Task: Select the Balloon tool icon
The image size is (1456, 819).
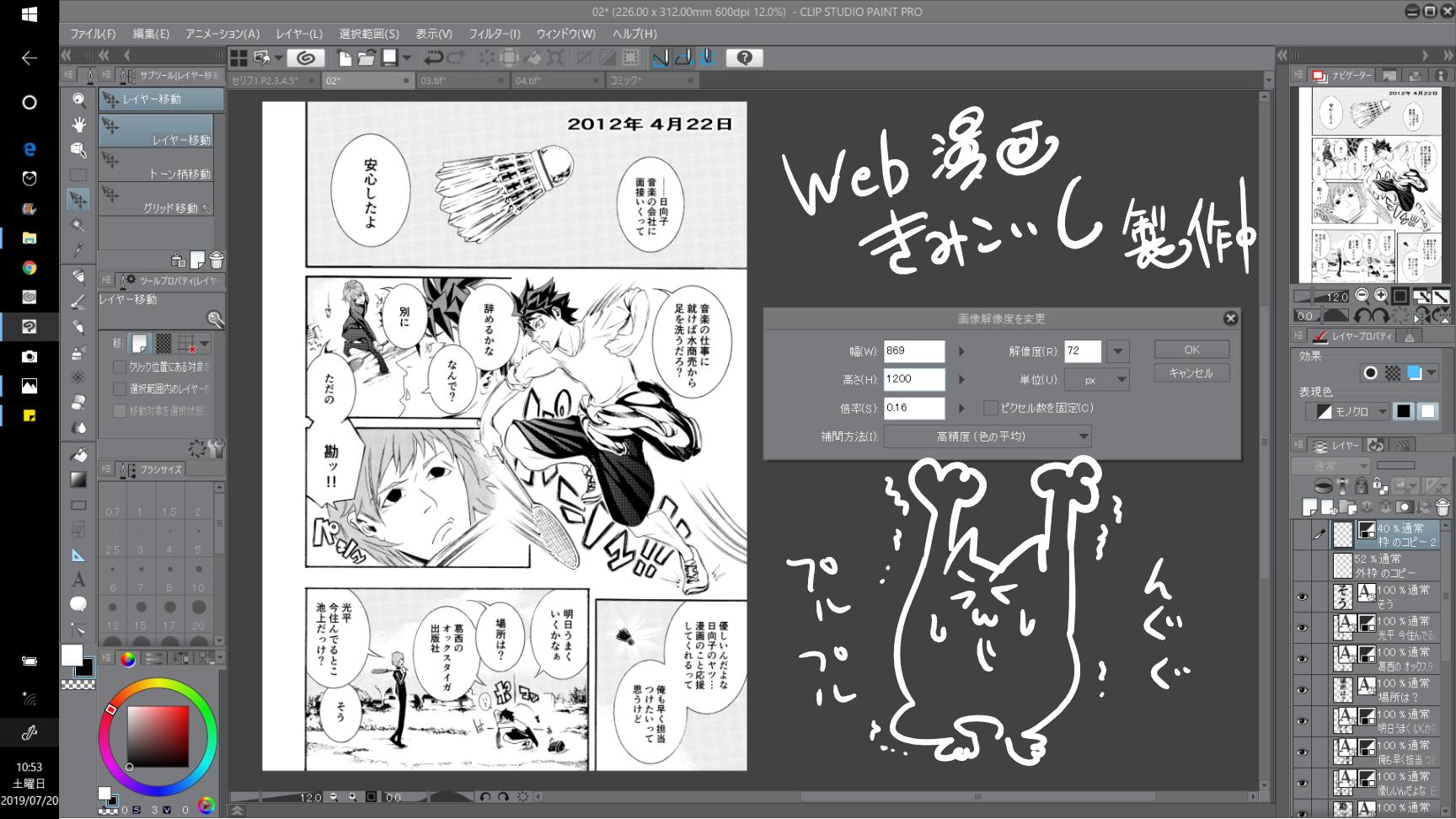Action: point(78,603)
